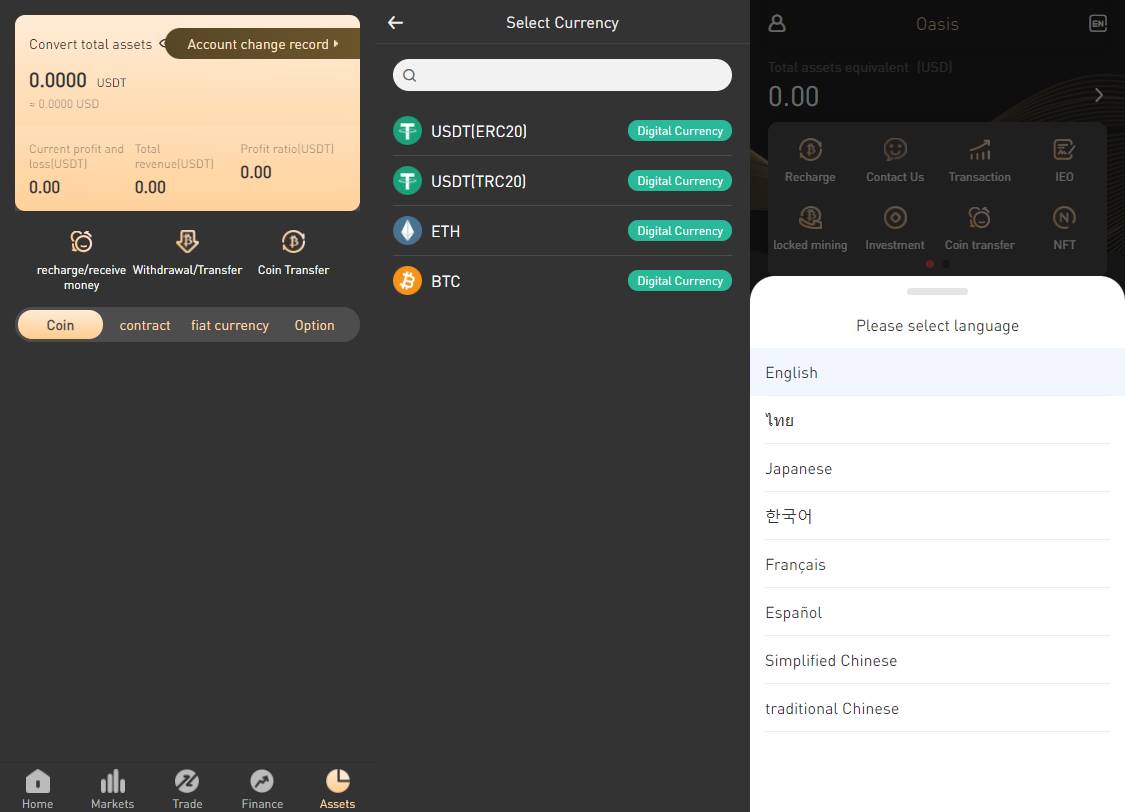Open the recharge/receive money icon

[x=81, y=241]
